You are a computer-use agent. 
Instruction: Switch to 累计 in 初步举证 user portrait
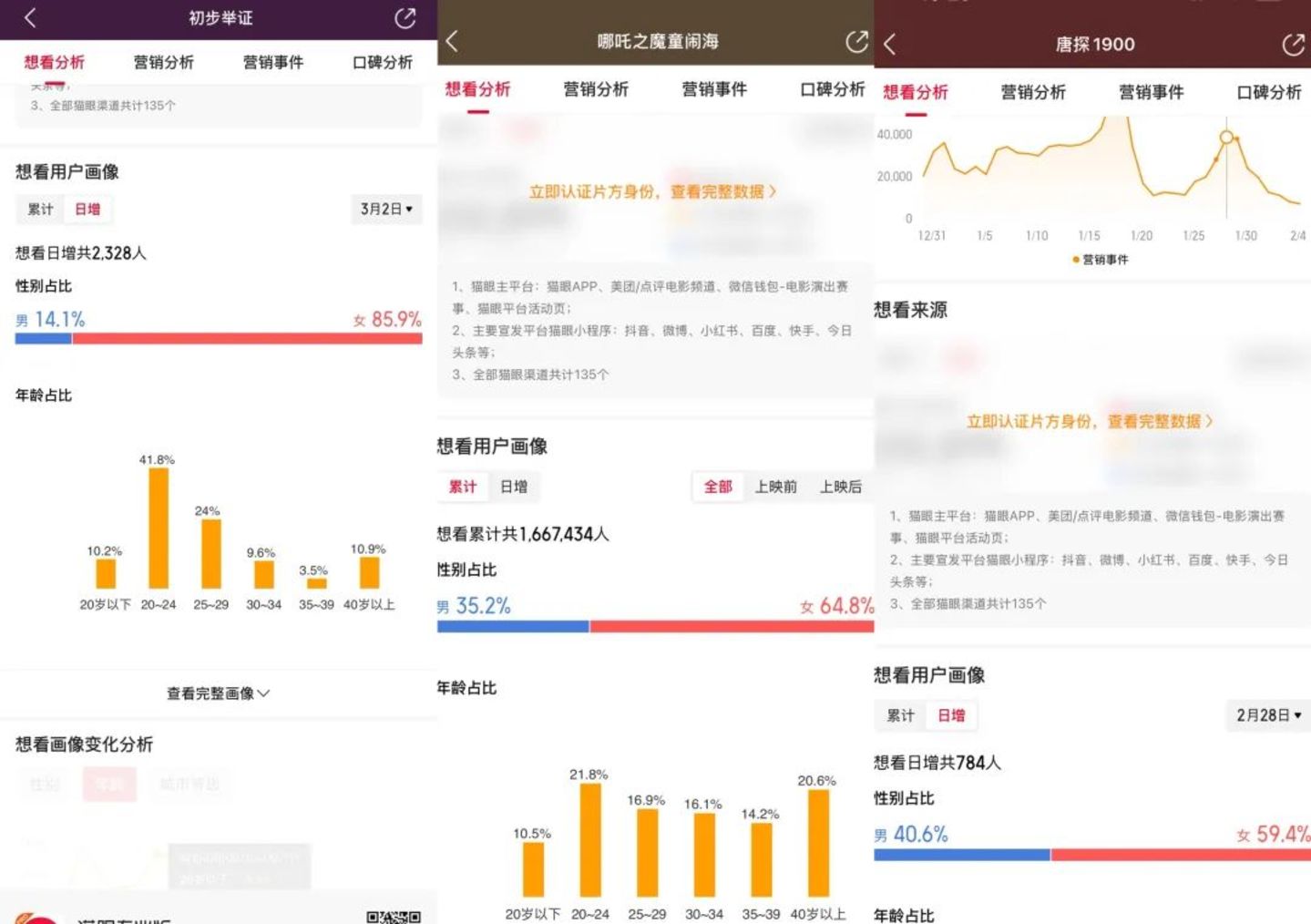click(x=40, y=210)
